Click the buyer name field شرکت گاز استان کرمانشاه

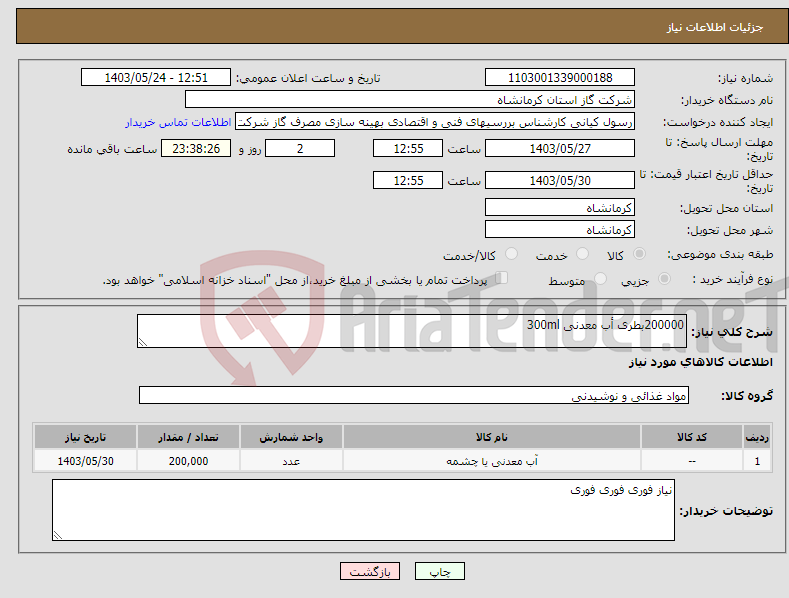tap(410, 99)
